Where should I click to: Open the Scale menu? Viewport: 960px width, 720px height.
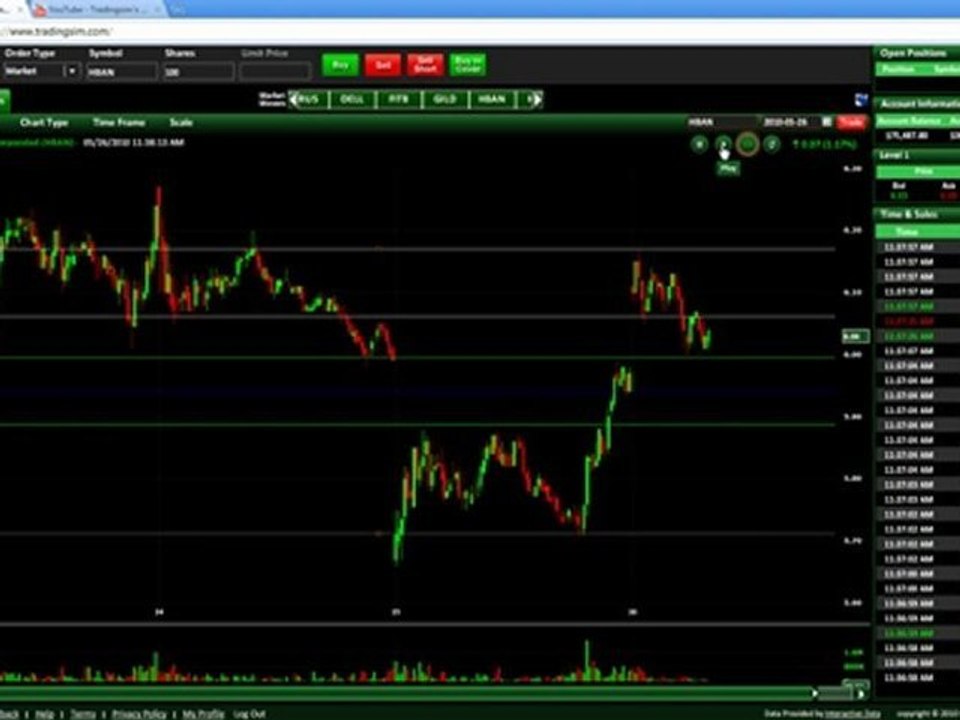click(181, 122)
